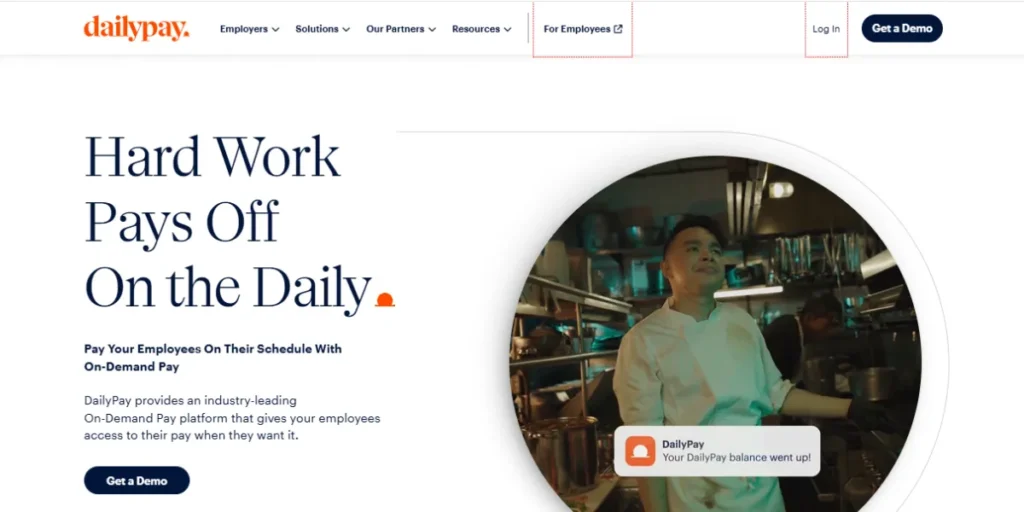
Task: Expand the Employers chevron arrow
Action: [276, 29]
